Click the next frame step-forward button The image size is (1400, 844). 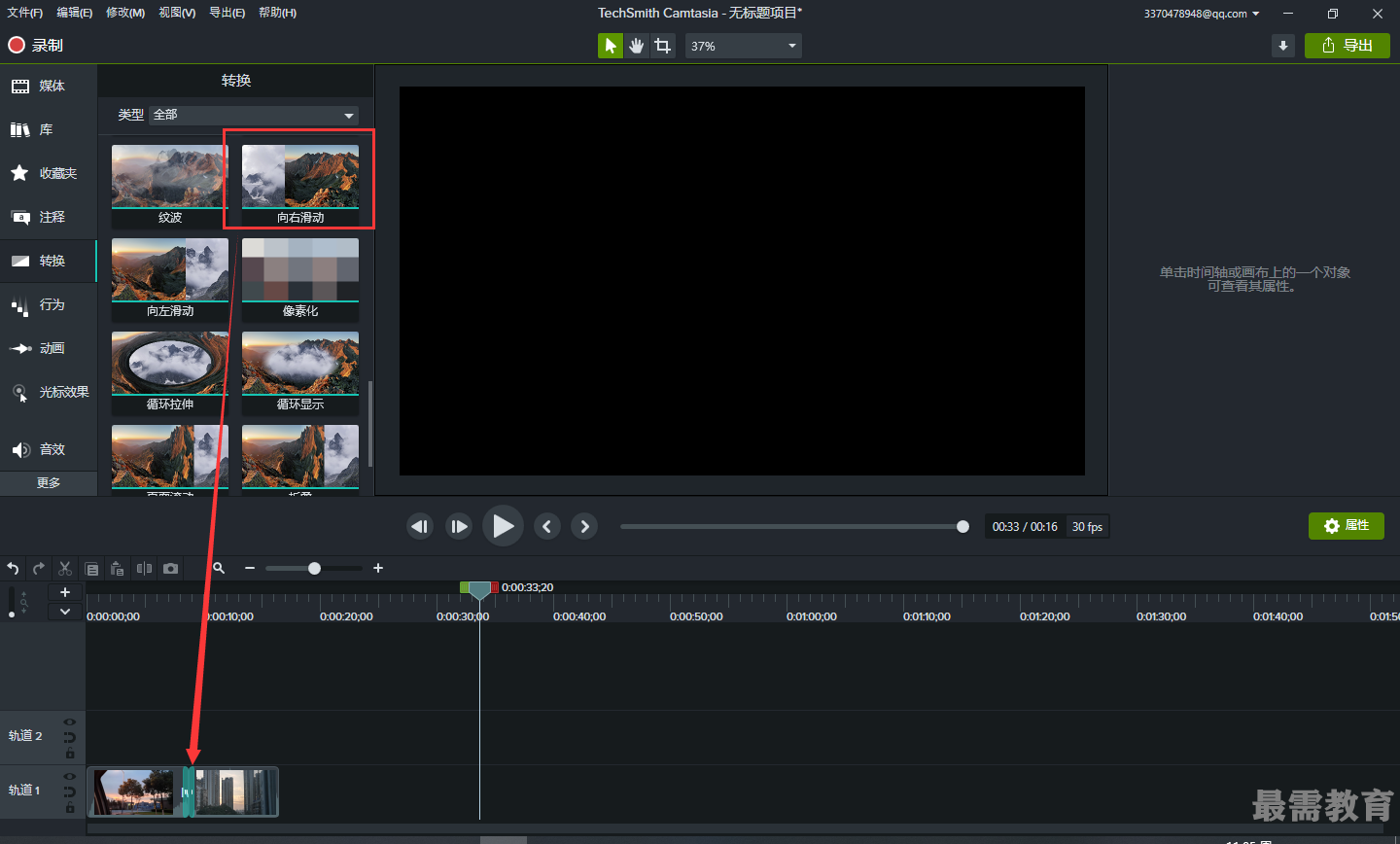pyautogui.click(x=459, y=526)
